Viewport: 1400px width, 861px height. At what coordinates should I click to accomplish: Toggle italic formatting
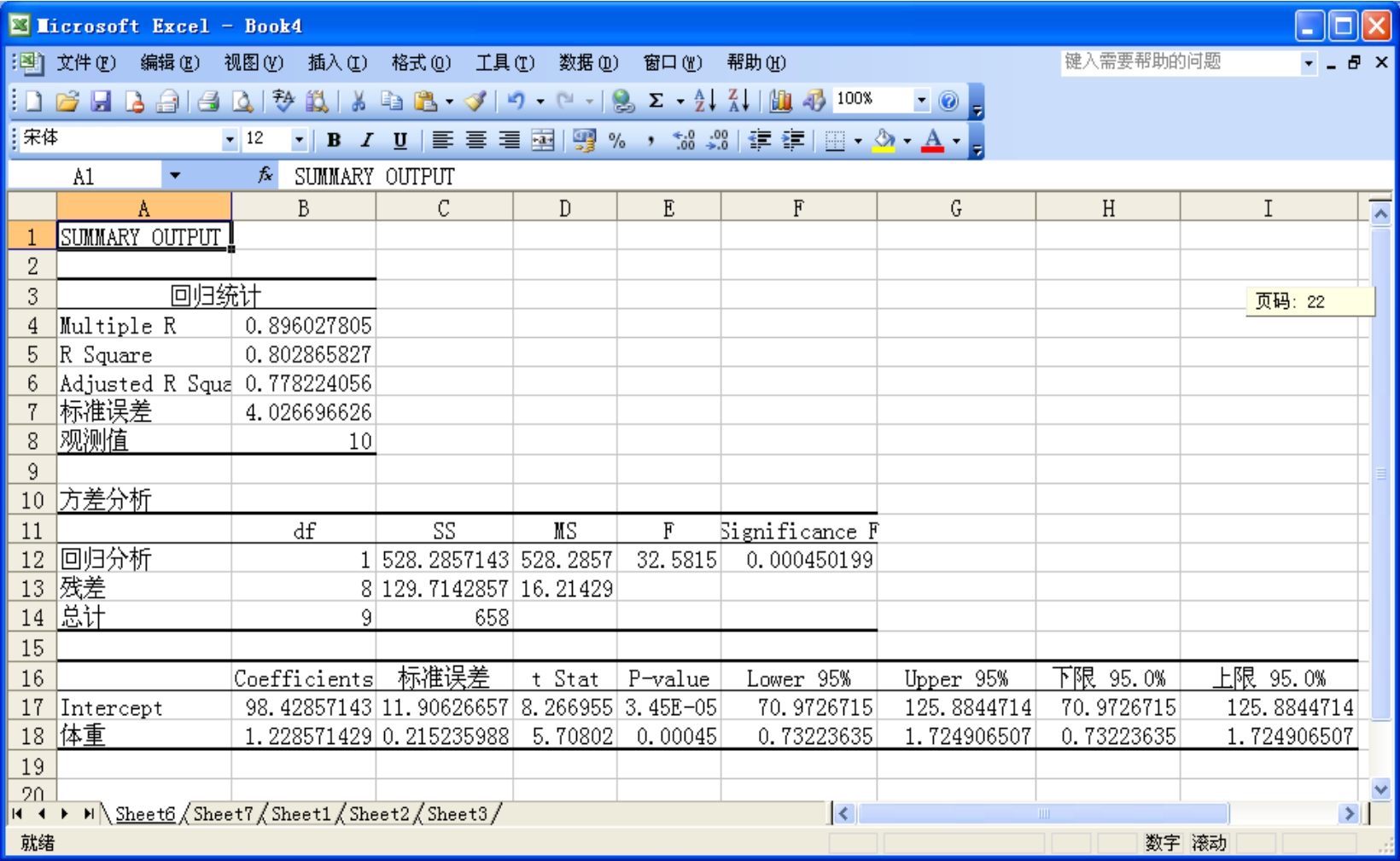[367, 140]
